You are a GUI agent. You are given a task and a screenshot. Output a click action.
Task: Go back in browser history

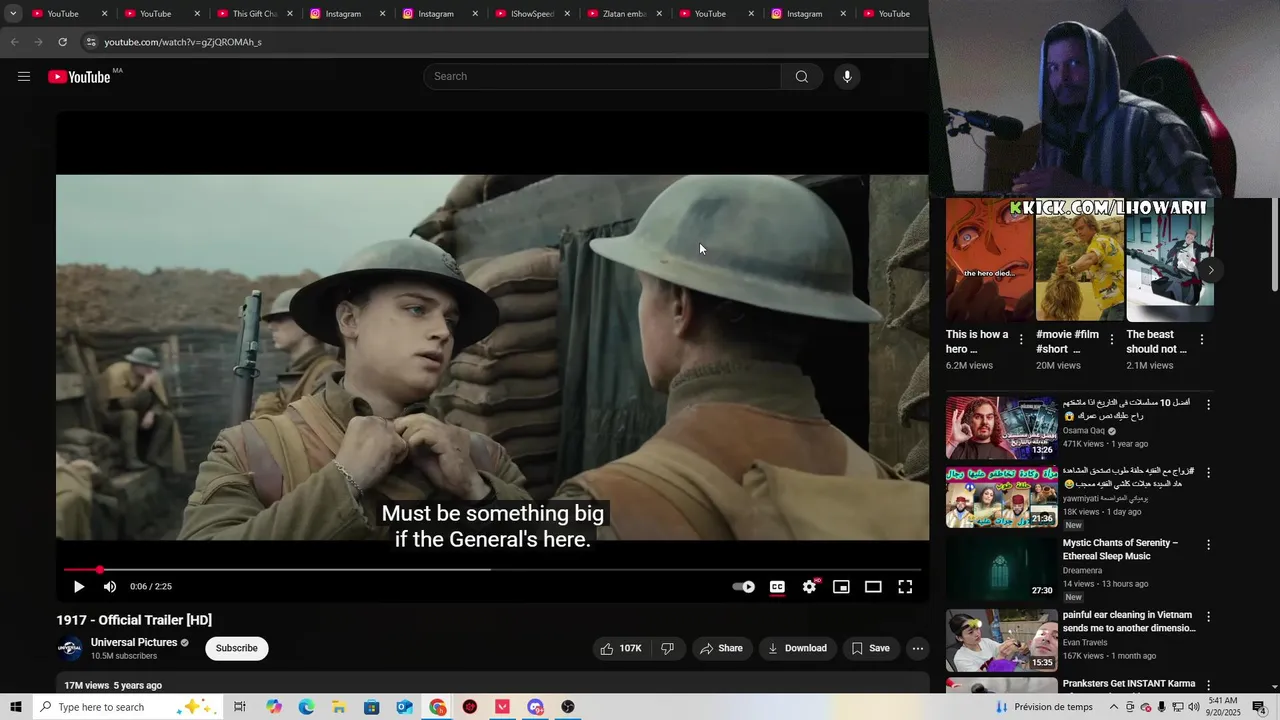coord(14,42)
